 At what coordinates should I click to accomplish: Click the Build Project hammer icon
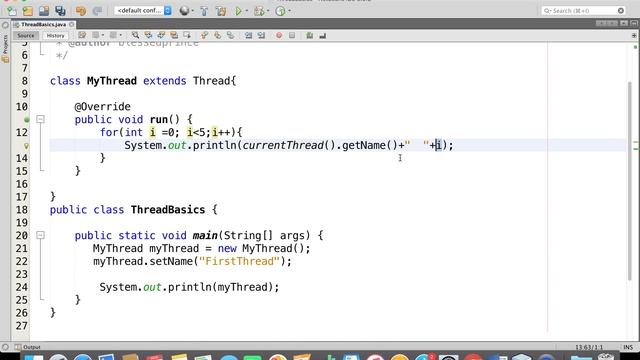(x=204, y=11)
